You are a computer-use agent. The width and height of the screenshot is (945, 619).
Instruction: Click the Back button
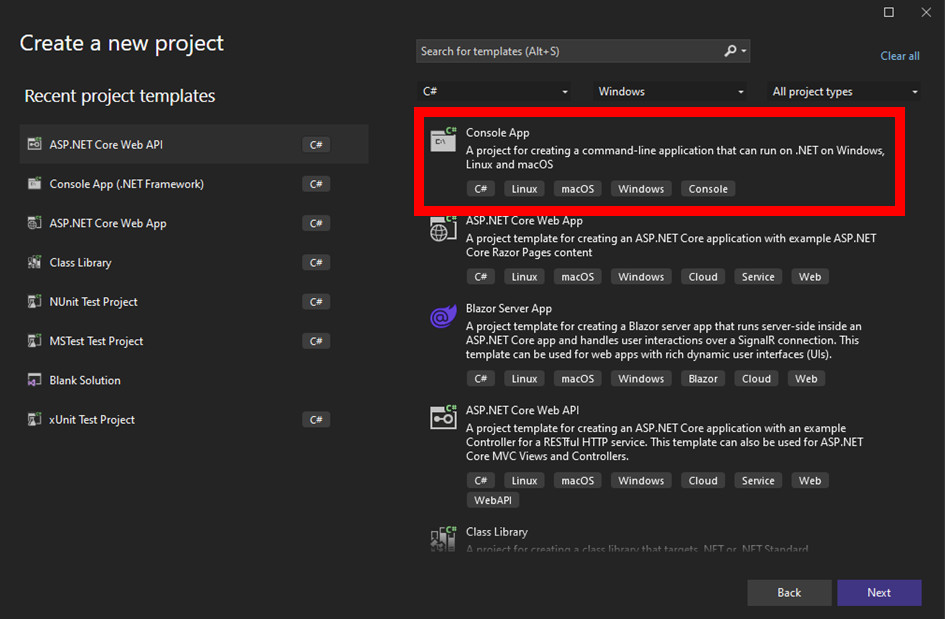789,592
